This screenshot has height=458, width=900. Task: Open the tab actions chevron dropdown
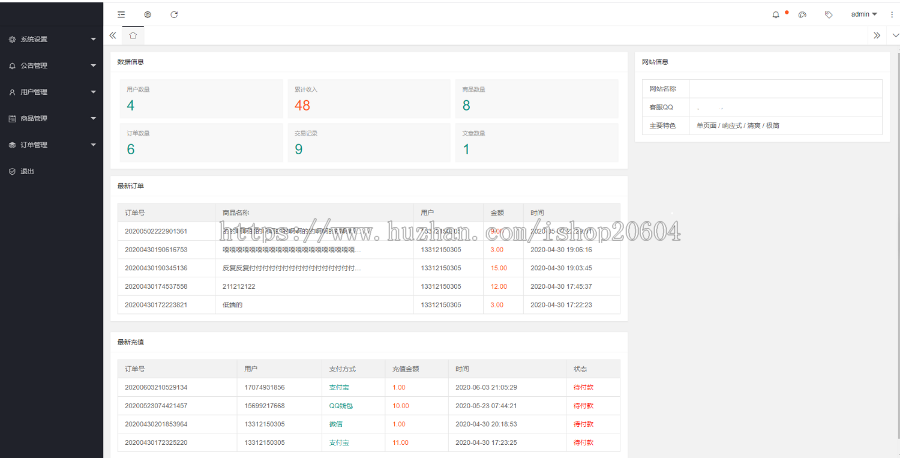click(894, 35)
